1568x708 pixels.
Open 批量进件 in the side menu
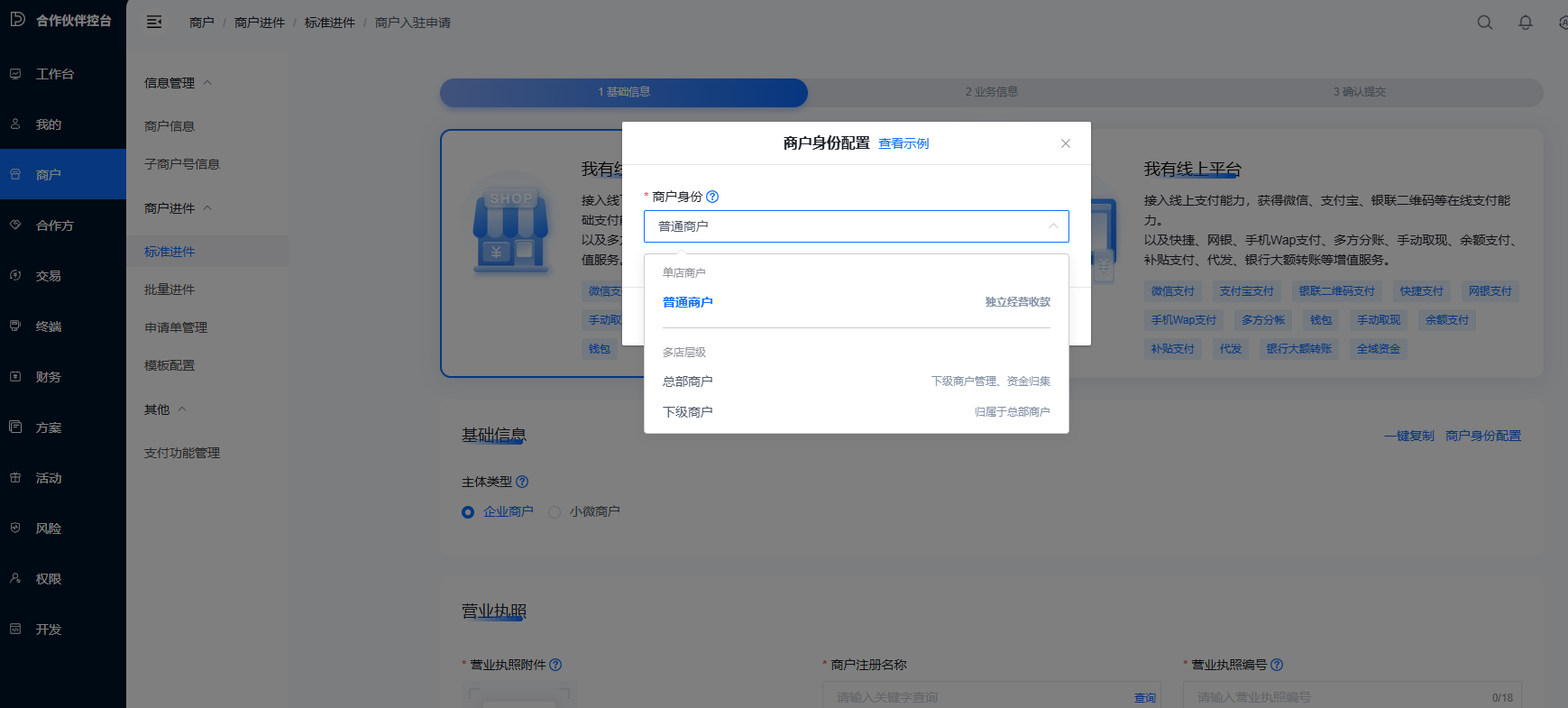pos(170,290)
